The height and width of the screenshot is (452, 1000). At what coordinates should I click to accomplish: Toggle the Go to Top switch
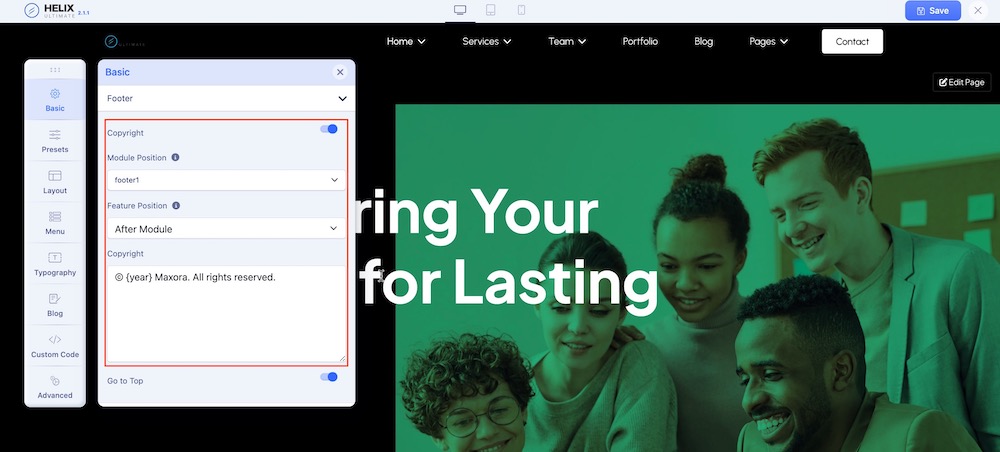pyautogui.click(x=328, y=377)
